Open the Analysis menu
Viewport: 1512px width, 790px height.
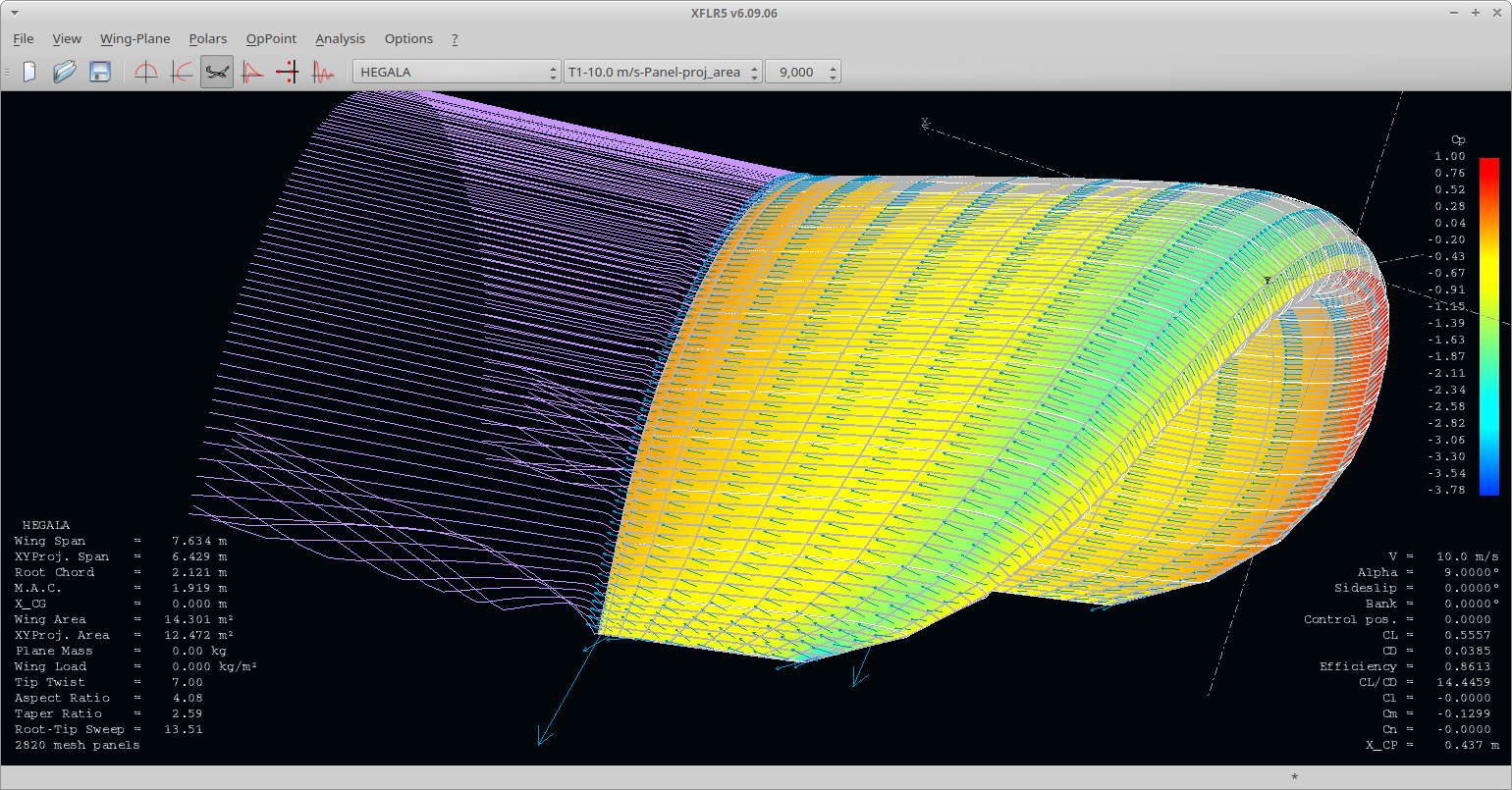click(x=341, y=39)
